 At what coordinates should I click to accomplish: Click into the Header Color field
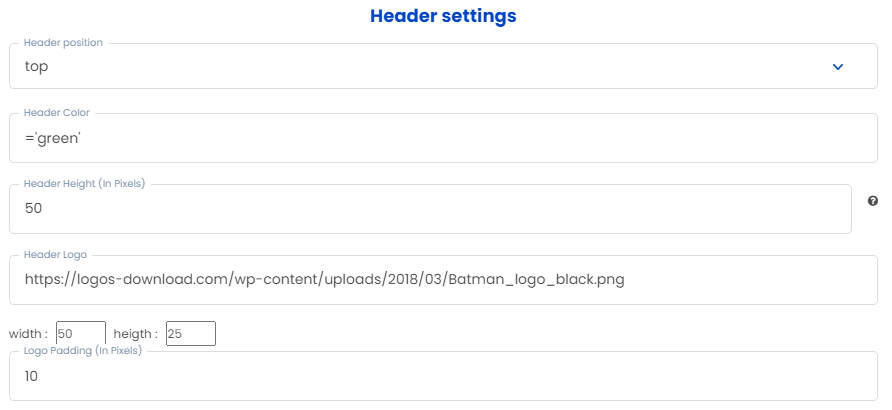(443, 138)
